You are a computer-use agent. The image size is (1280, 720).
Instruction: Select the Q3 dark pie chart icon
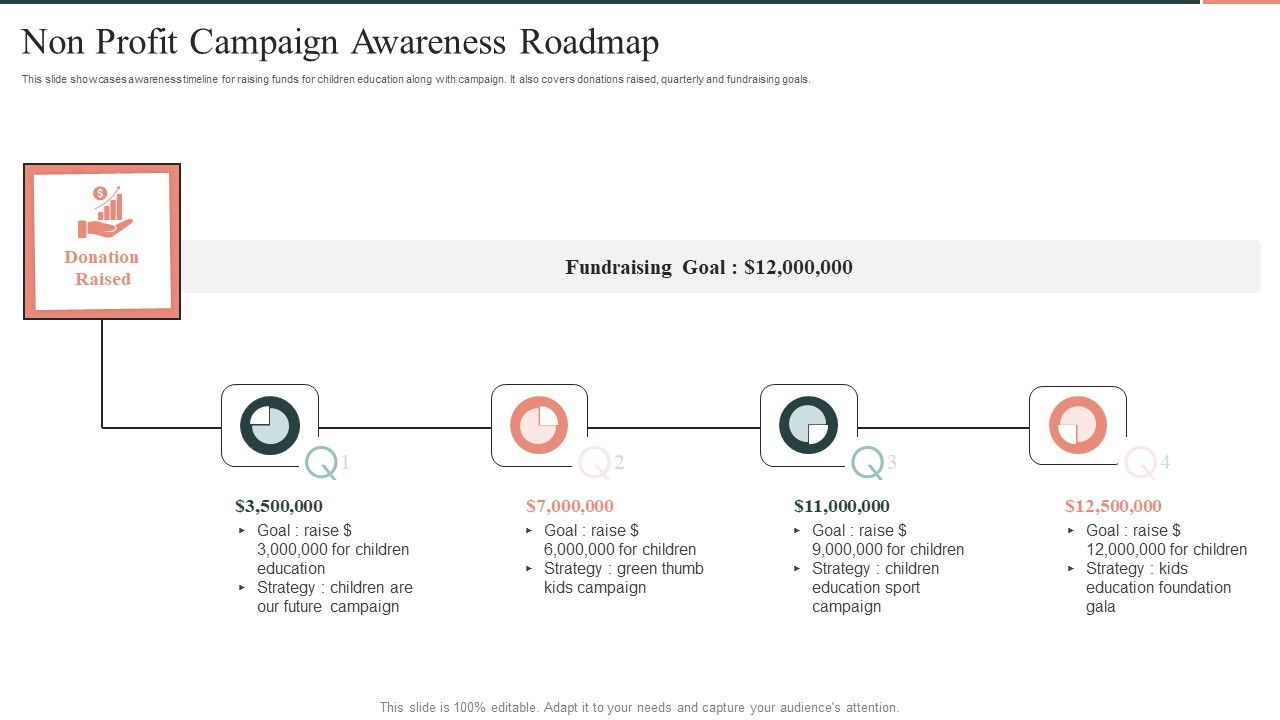(x=808, y=426)
